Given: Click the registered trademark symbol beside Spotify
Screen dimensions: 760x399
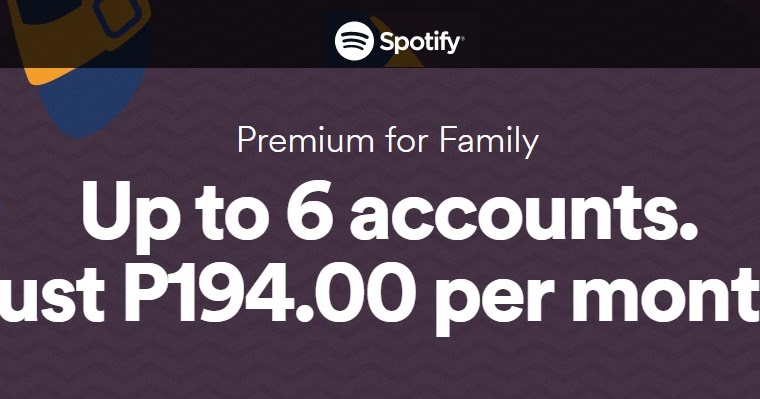Looking at the screenshot, I should point(462,38).
